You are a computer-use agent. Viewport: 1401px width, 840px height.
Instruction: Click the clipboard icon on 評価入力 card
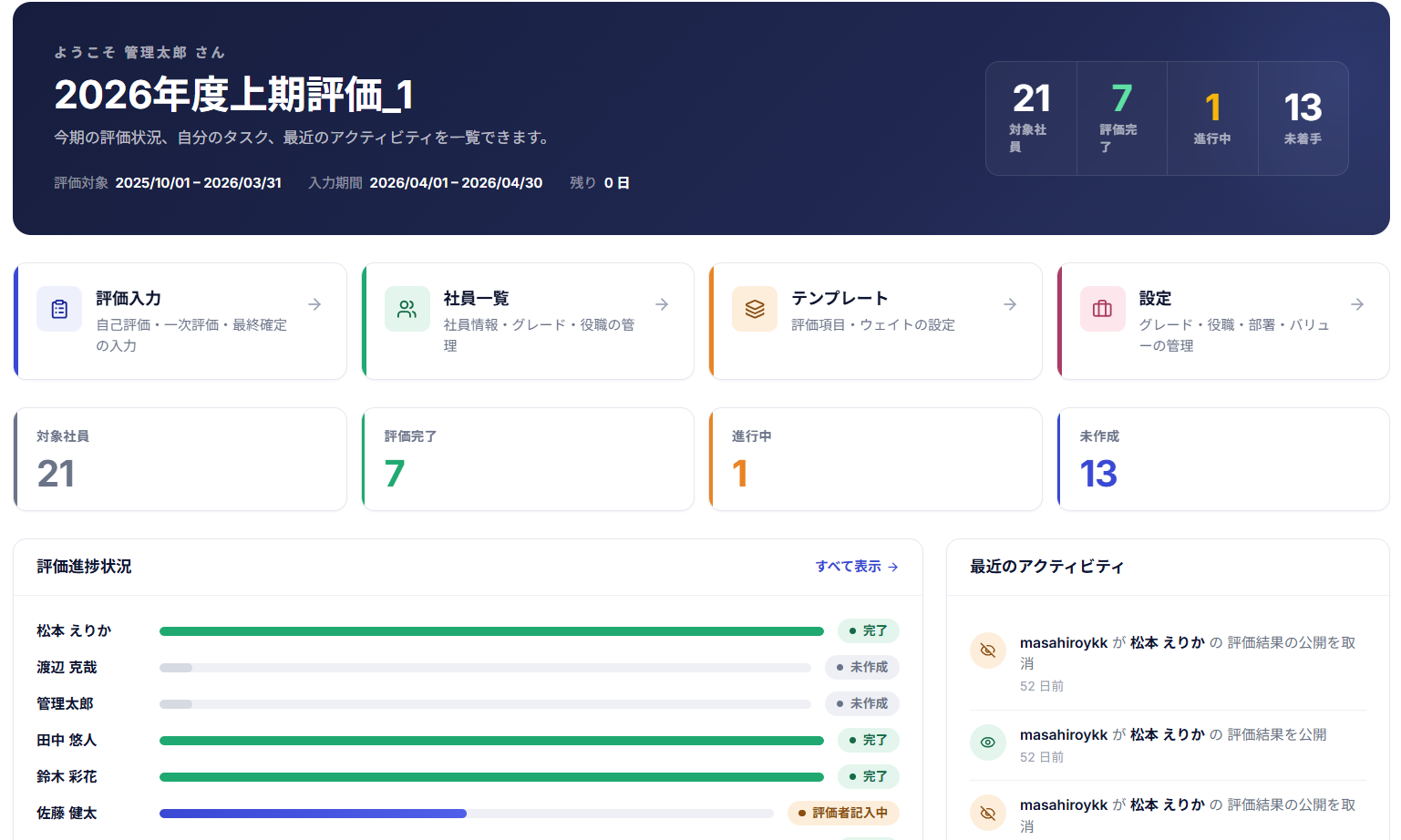(x=59, y=309)
